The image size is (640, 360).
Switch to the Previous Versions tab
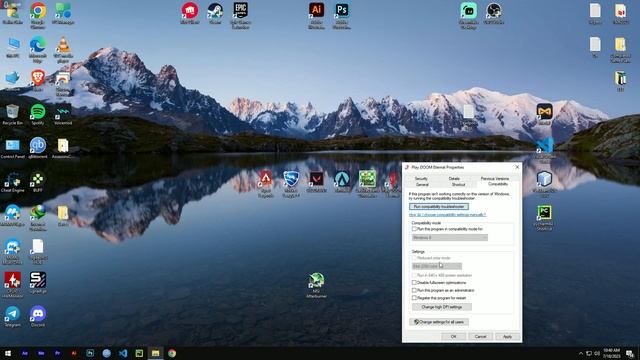[x=495, y=178]
